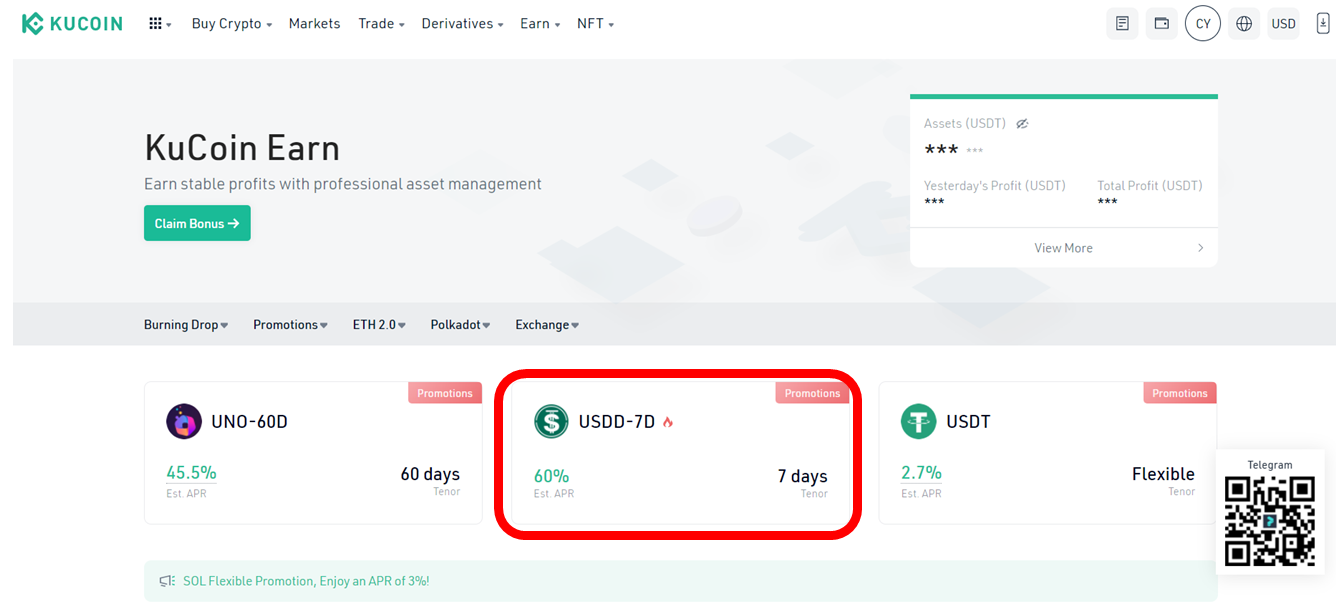Click the KuCoin logo
Image resolution: width=1336 pixels, height=613 pixels.
tap(72, 23)
